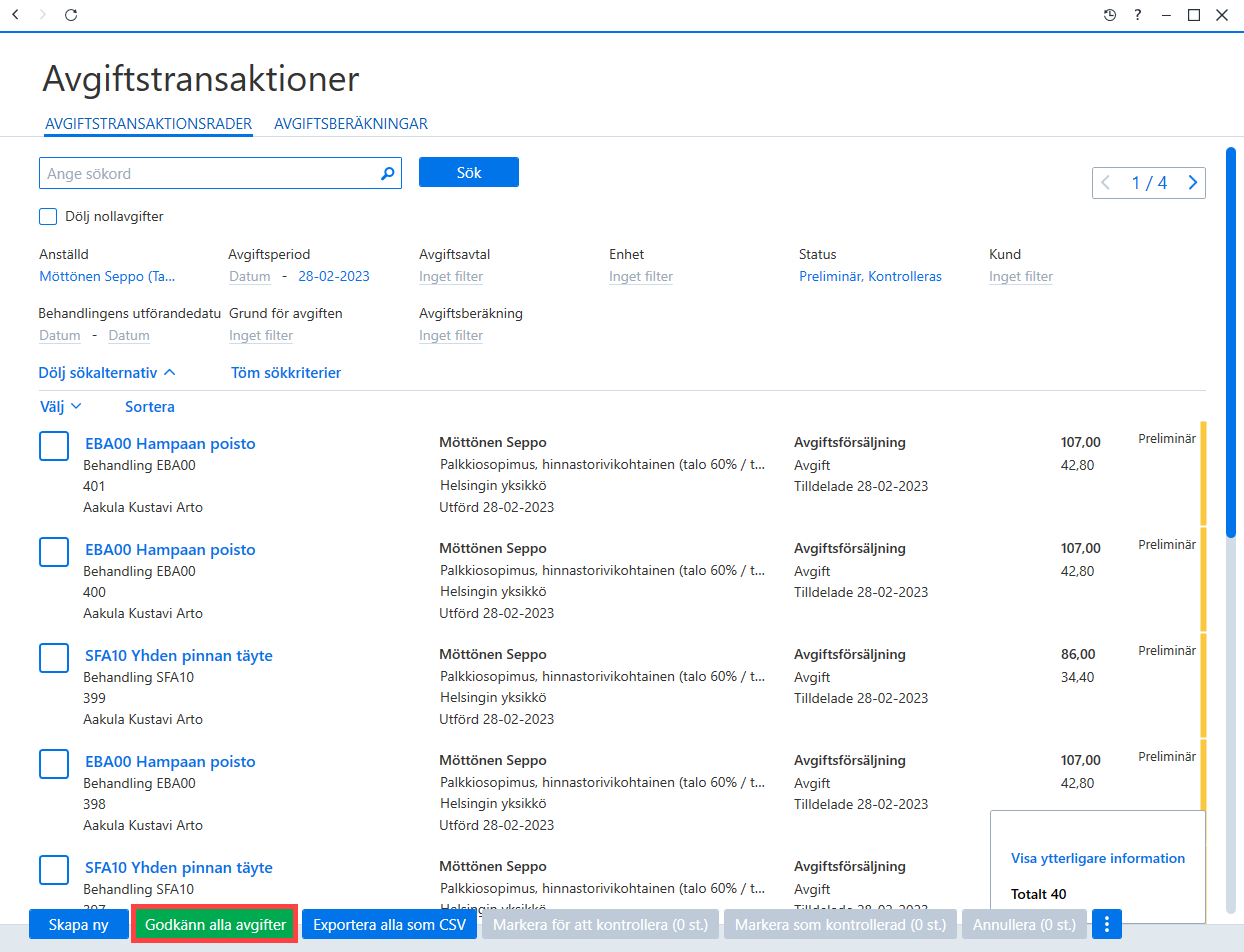The width and height of the screenshot is (1244, 952).
Task: Click the back navigation arrow
Action: point(14,15)
